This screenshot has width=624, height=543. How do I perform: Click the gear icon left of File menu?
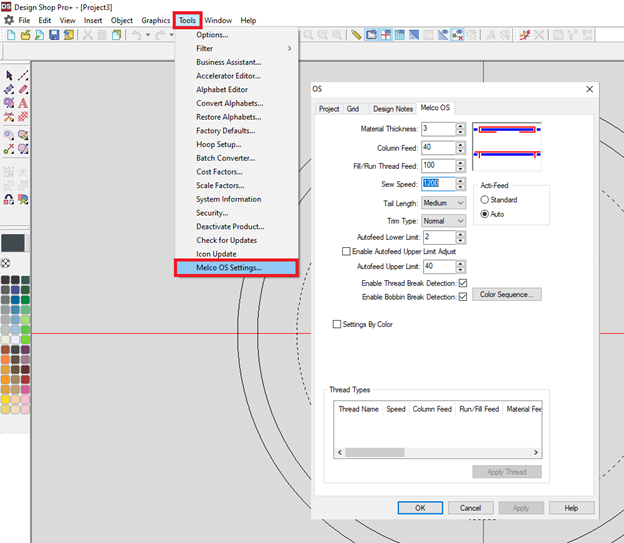click(8, 20)
